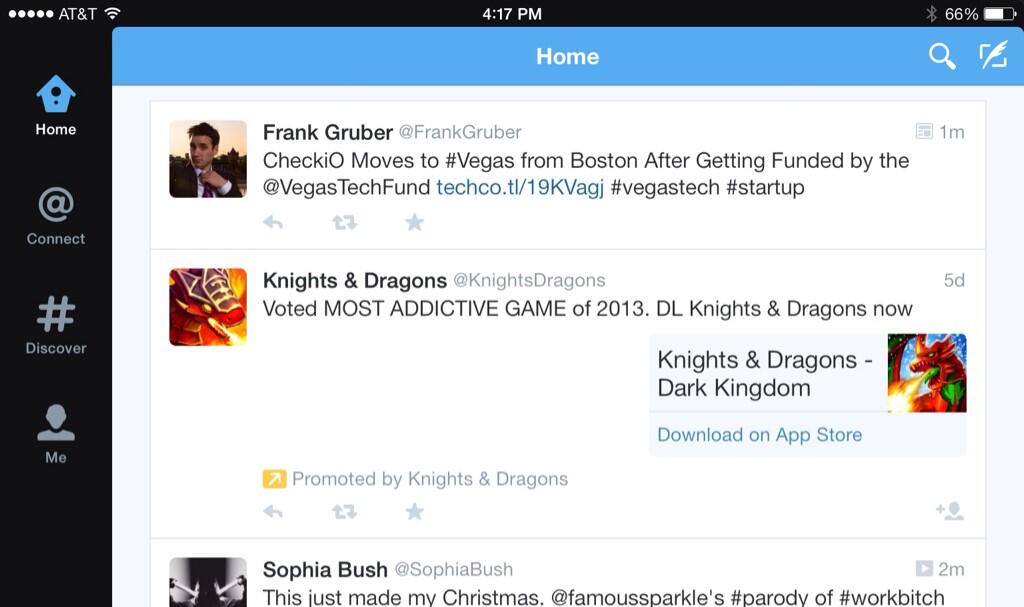Favorite Frank Gruber's tweet with star
The image size is (1024, 607).
[414, 222]
